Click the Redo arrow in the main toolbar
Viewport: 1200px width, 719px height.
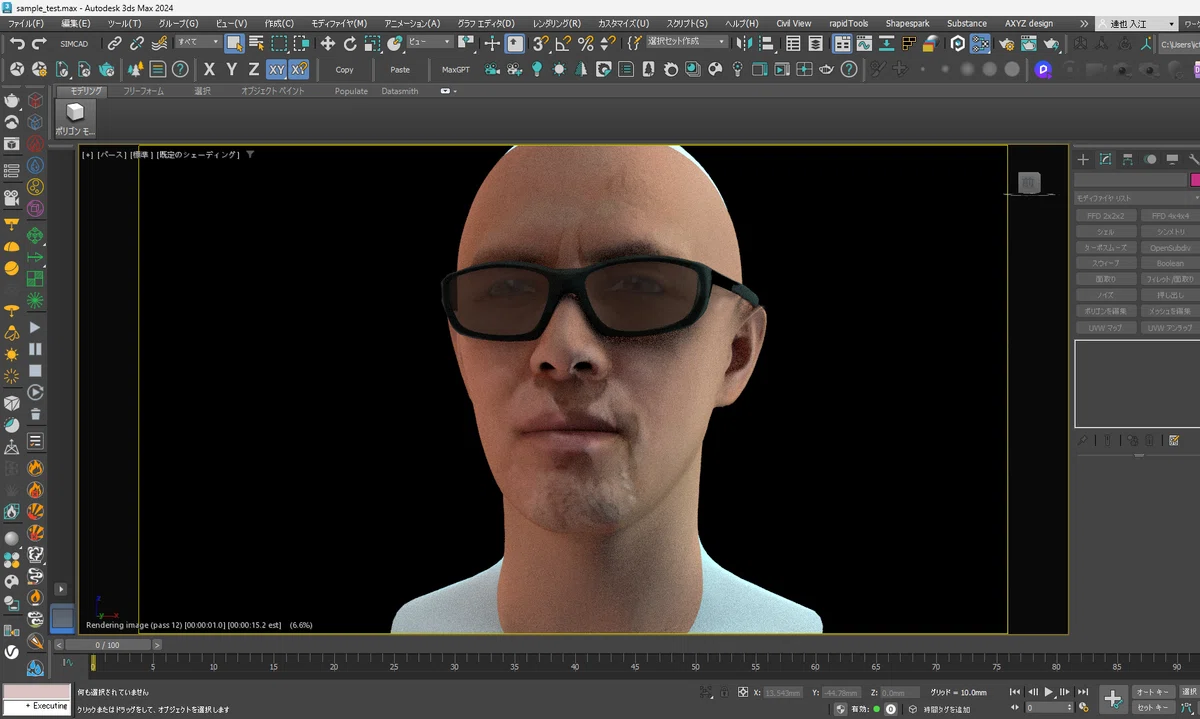tap(39, 43)
